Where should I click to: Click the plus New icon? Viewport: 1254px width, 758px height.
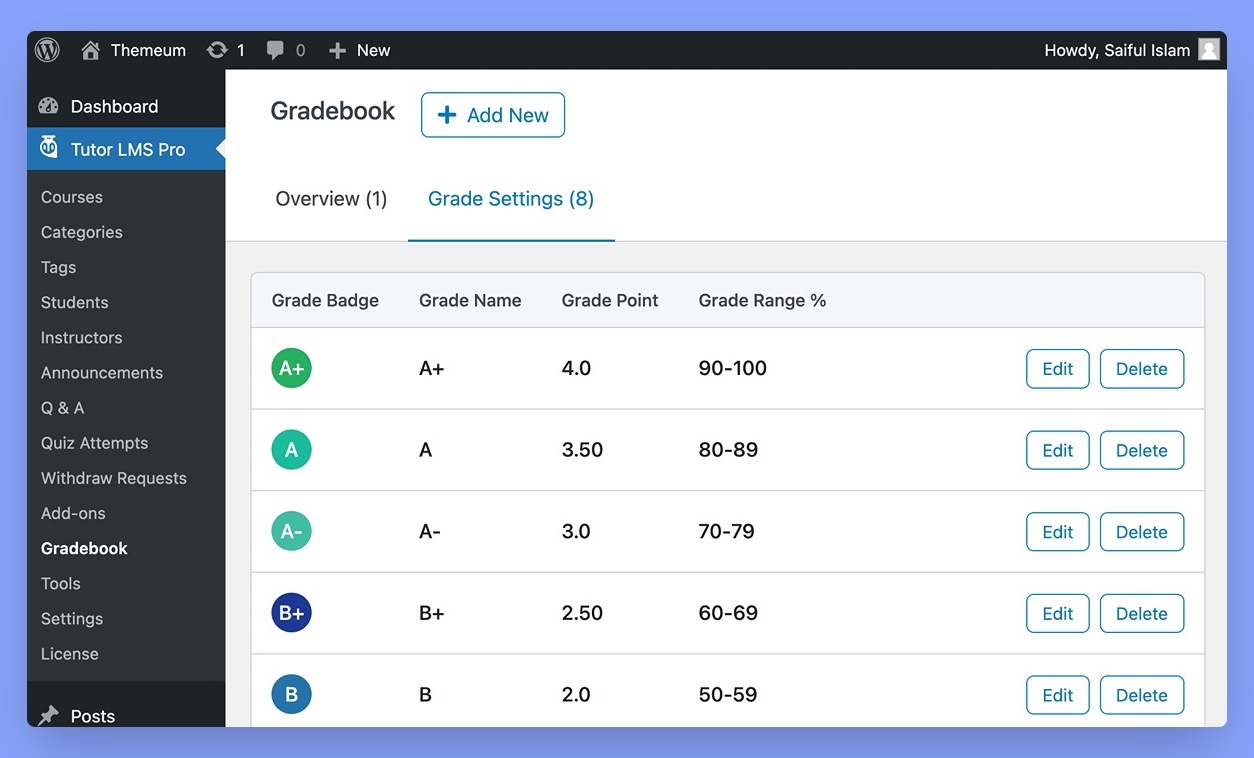click(x=337, y=50)
